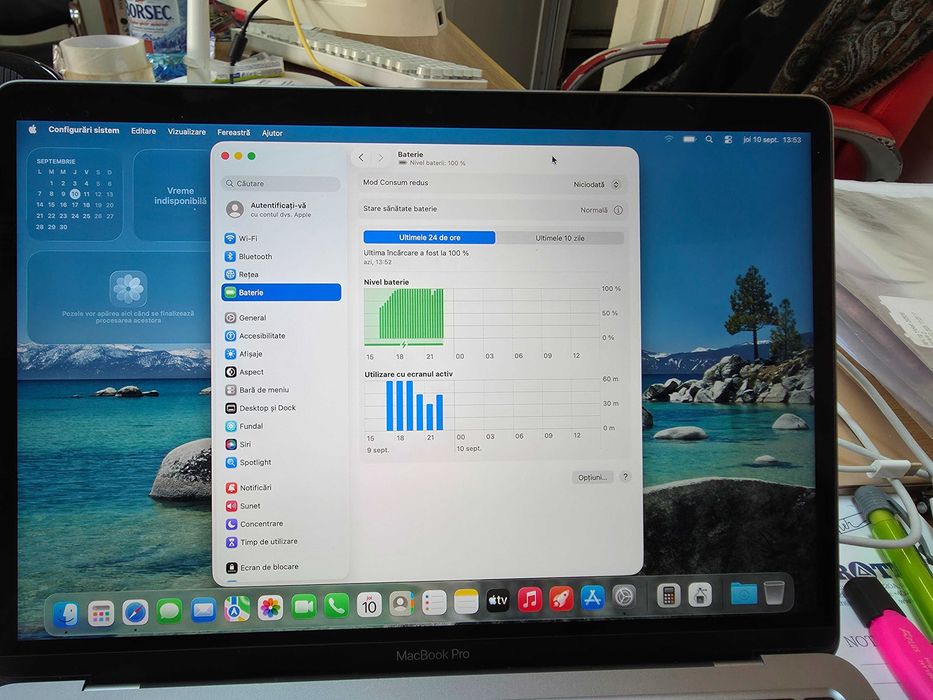Screen dimensions: 933x700
Task: Switch to Ultimele 24 de ore tab
Action: click(x=429, y=238)
